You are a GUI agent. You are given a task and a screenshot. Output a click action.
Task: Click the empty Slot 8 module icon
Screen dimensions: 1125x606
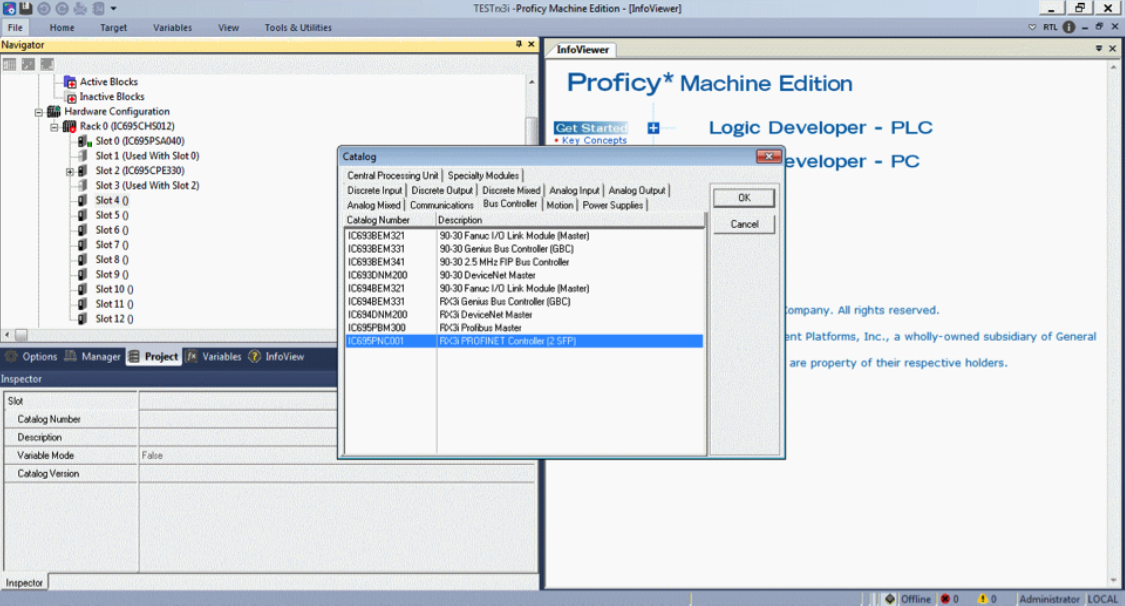pyautogui.click(x=83, y=260)
